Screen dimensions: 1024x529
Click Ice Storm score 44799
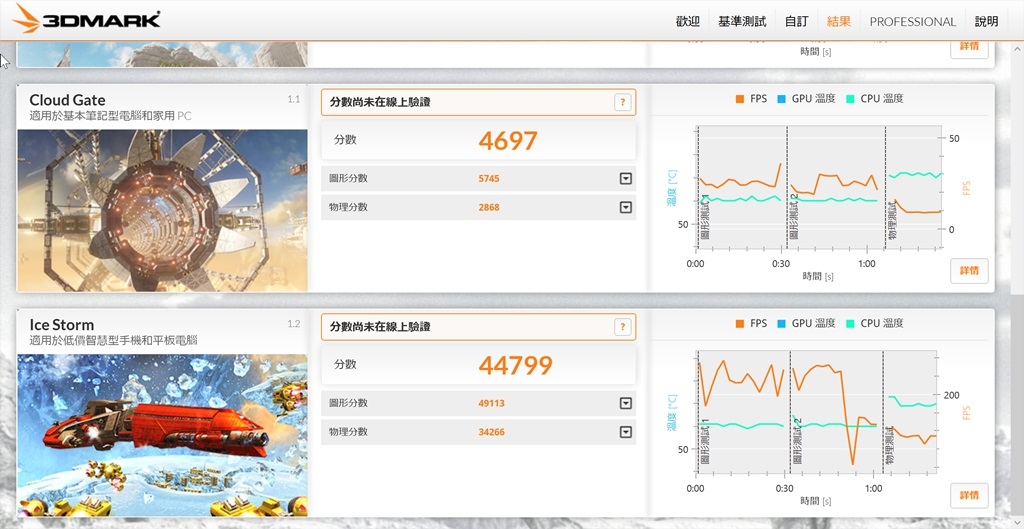pyautogui.click(x=515, y=365)
